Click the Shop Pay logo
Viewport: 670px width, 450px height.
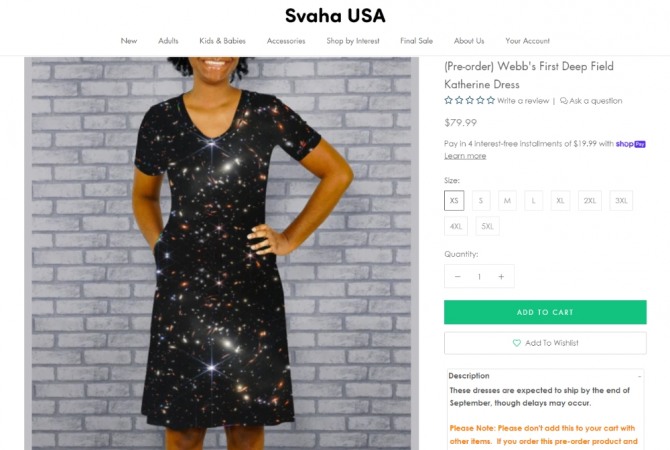click(631, 143)
